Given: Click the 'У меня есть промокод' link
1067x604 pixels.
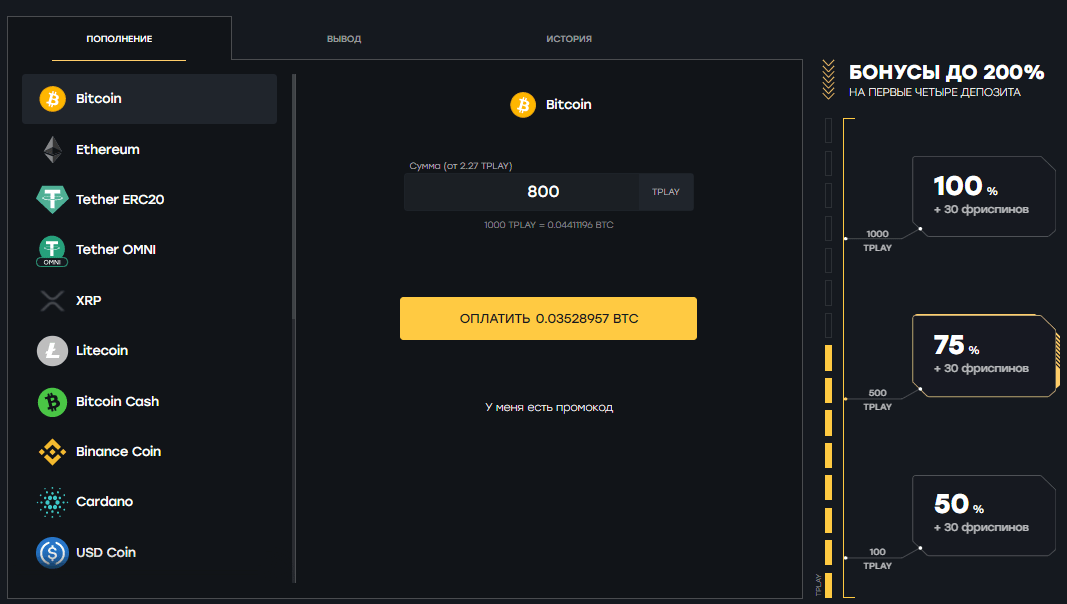Looking at the screenshot, I should click(548, 408).
